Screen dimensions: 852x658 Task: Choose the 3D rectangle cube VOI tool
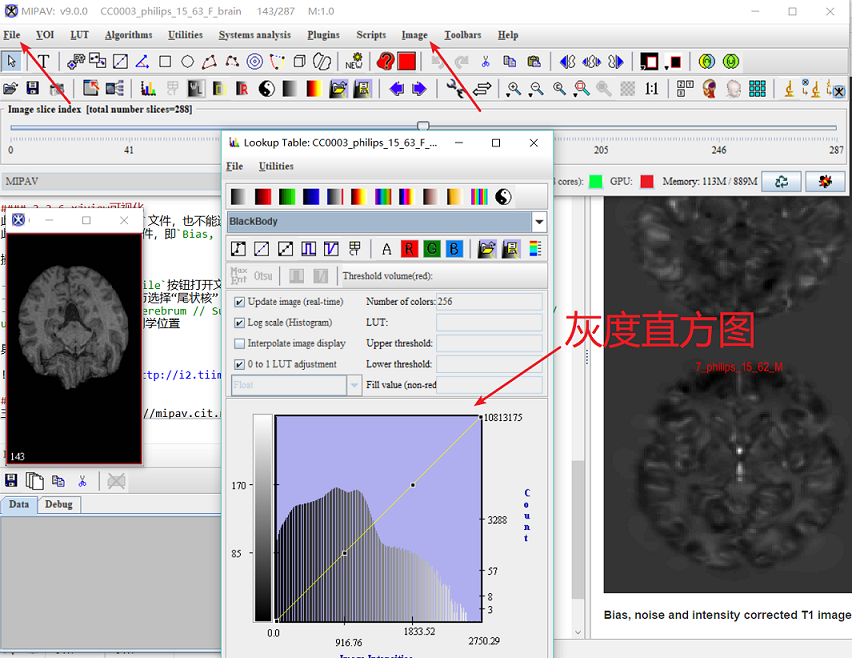pos(299,61)
